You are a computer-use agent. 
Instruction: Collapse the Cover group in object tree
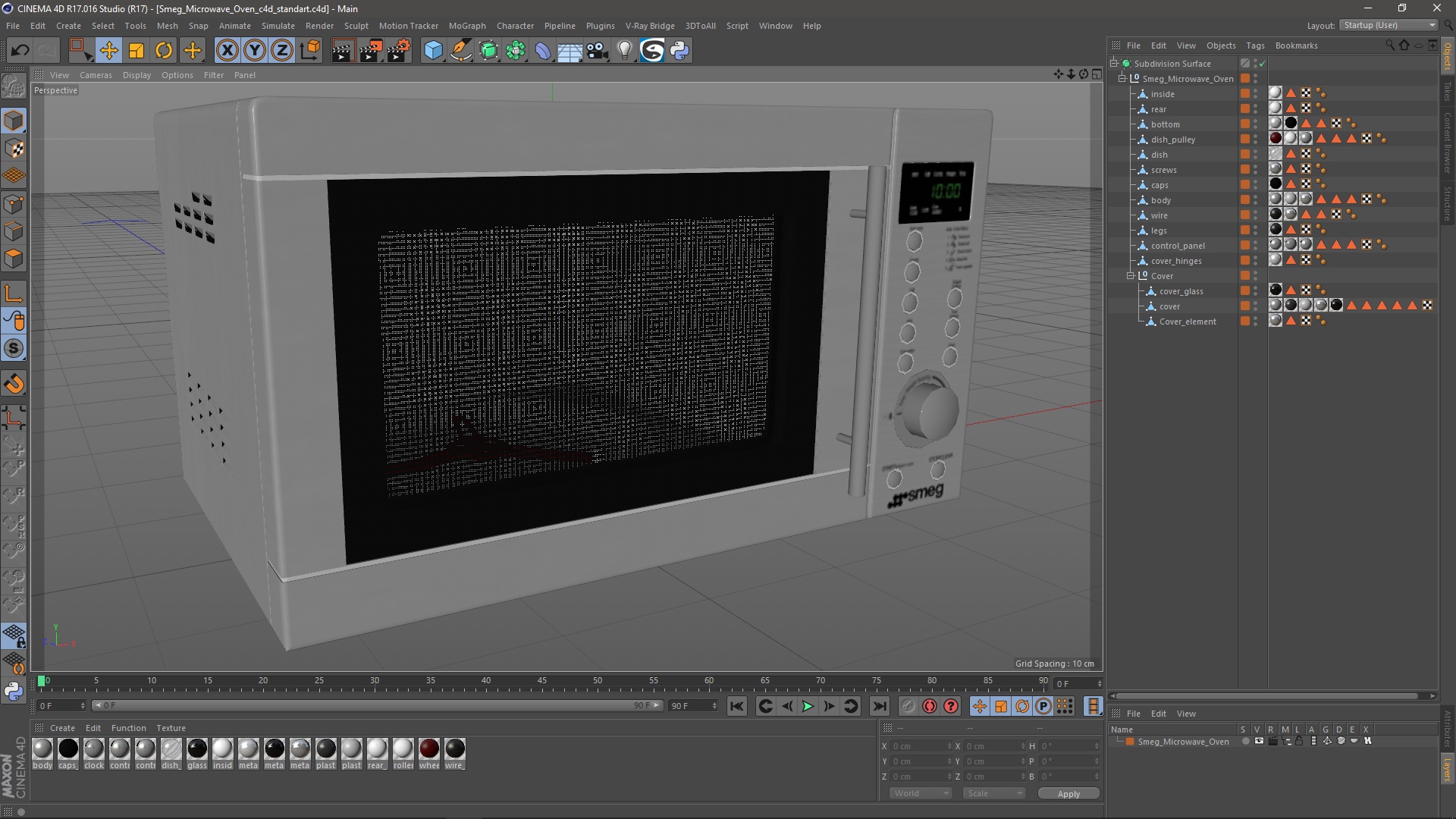pos(1131,276)
